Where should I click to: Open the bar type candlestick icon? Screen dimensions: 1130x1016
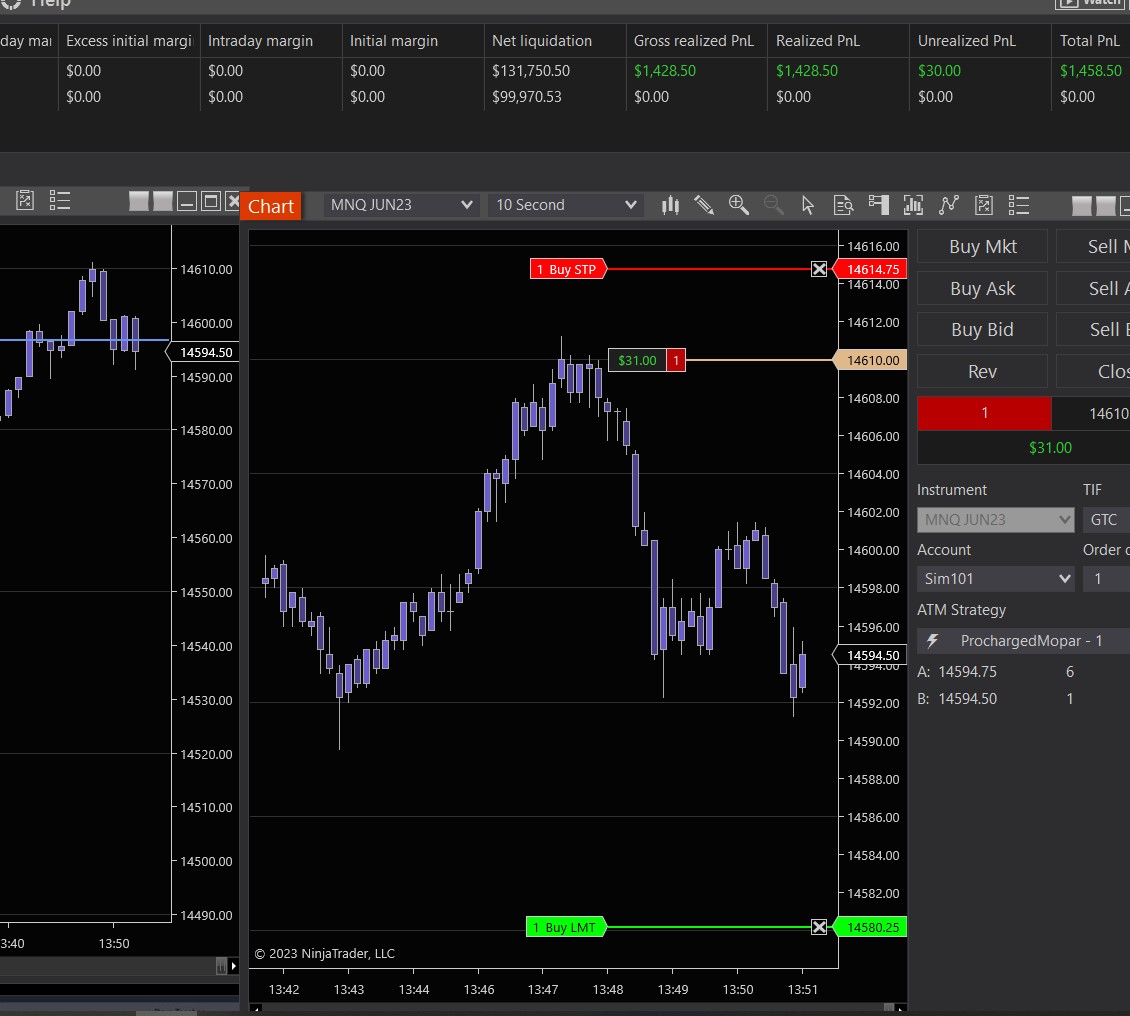click(670, 205)
